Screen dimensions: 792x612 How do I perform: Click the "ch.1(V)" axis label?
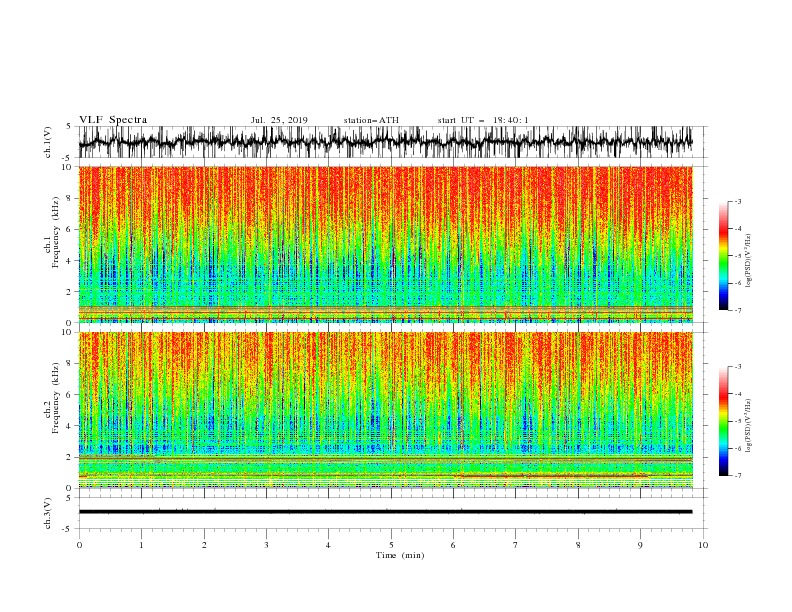coord(48,142)
